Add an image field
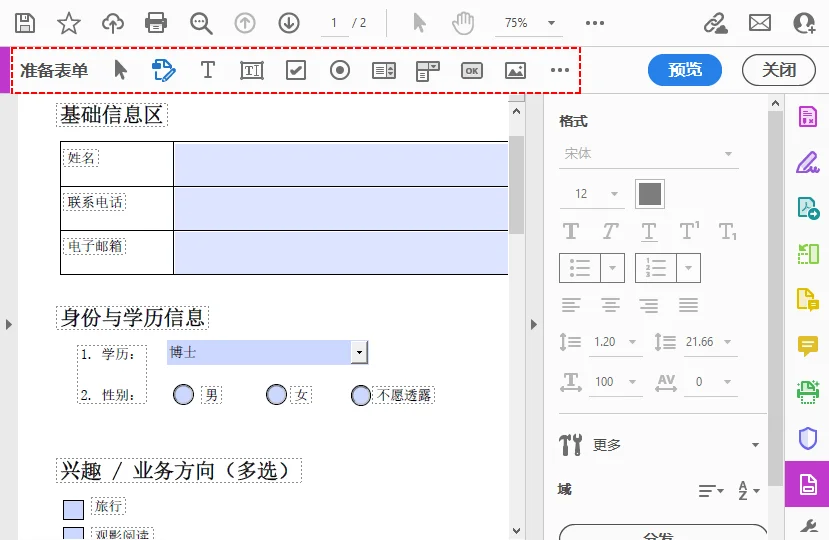The image size is (829, 540). coord(515,70)
